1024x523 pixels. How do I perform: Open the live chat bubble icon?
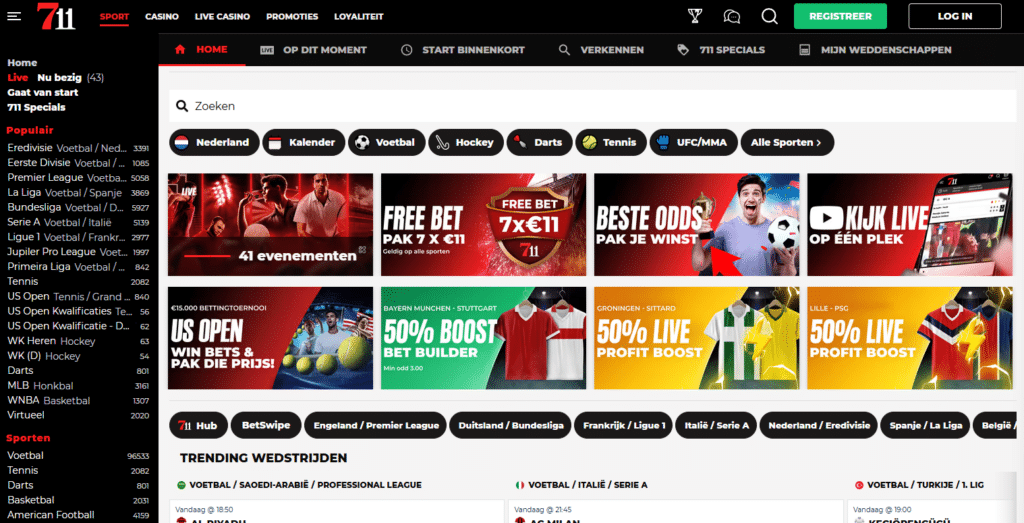[x=731, y=16]
